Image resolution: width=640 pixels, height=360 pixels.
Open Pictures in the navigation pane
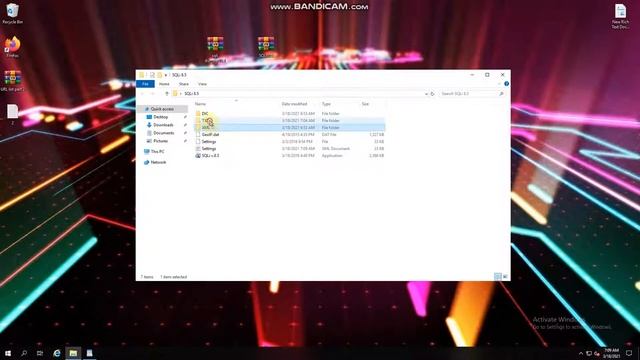point(160,141)
